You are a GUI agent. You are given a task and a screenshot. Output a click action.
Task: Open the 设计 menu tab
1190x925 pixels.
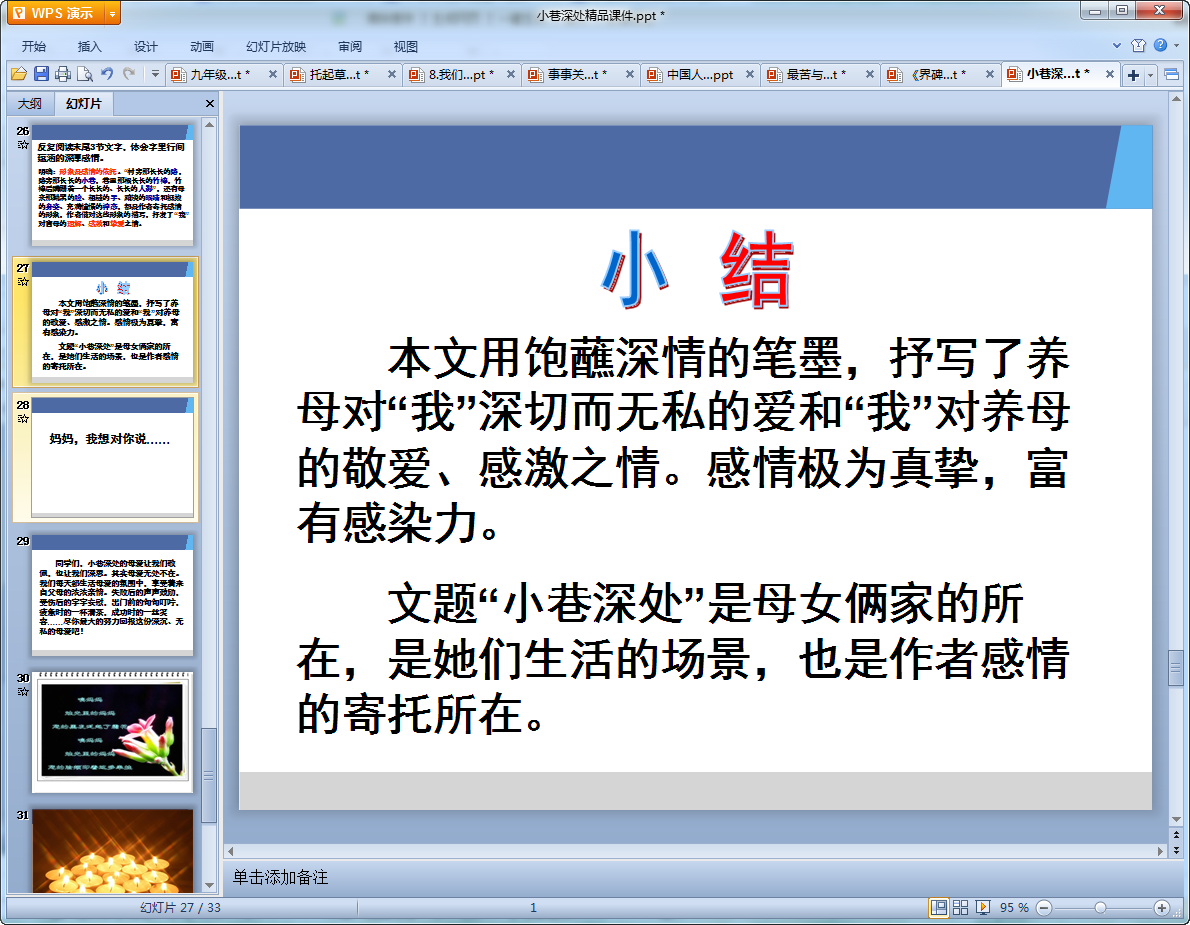pos(146,46)
